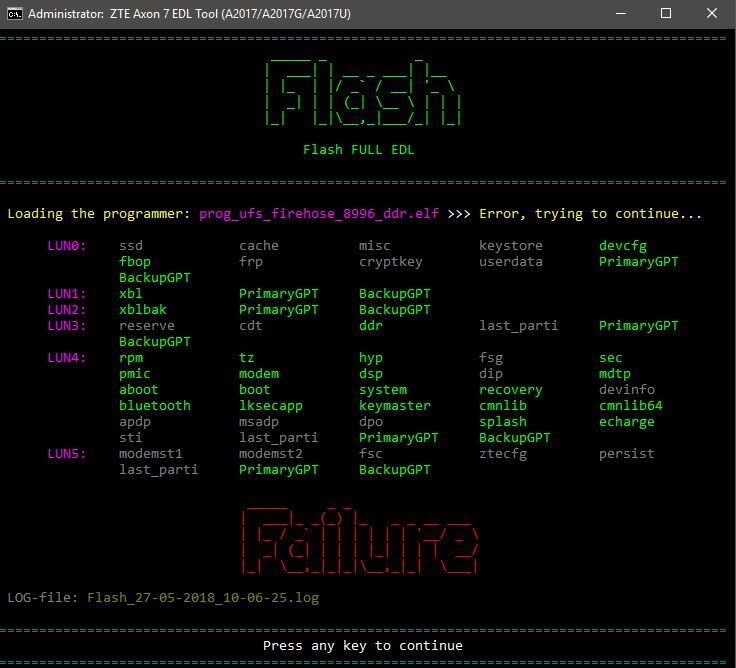Select the log file name Flash_27-05-2018_10-06-25.log
The image size is (736, 668).
pos(203,598)
